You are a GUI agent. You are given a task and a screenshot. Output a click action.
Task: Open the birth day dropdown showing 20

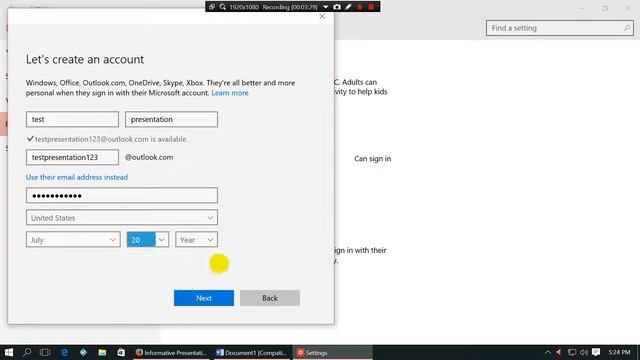click(x=148, y=240)
